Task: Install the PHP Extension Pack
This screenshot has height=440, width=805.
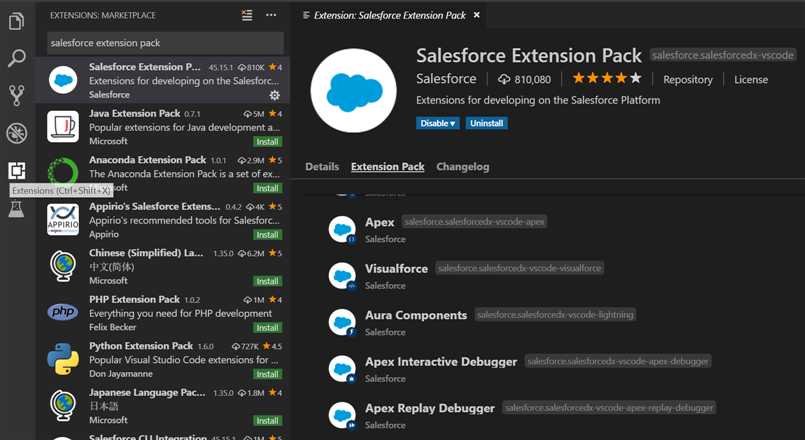Action: click(267, 328)
